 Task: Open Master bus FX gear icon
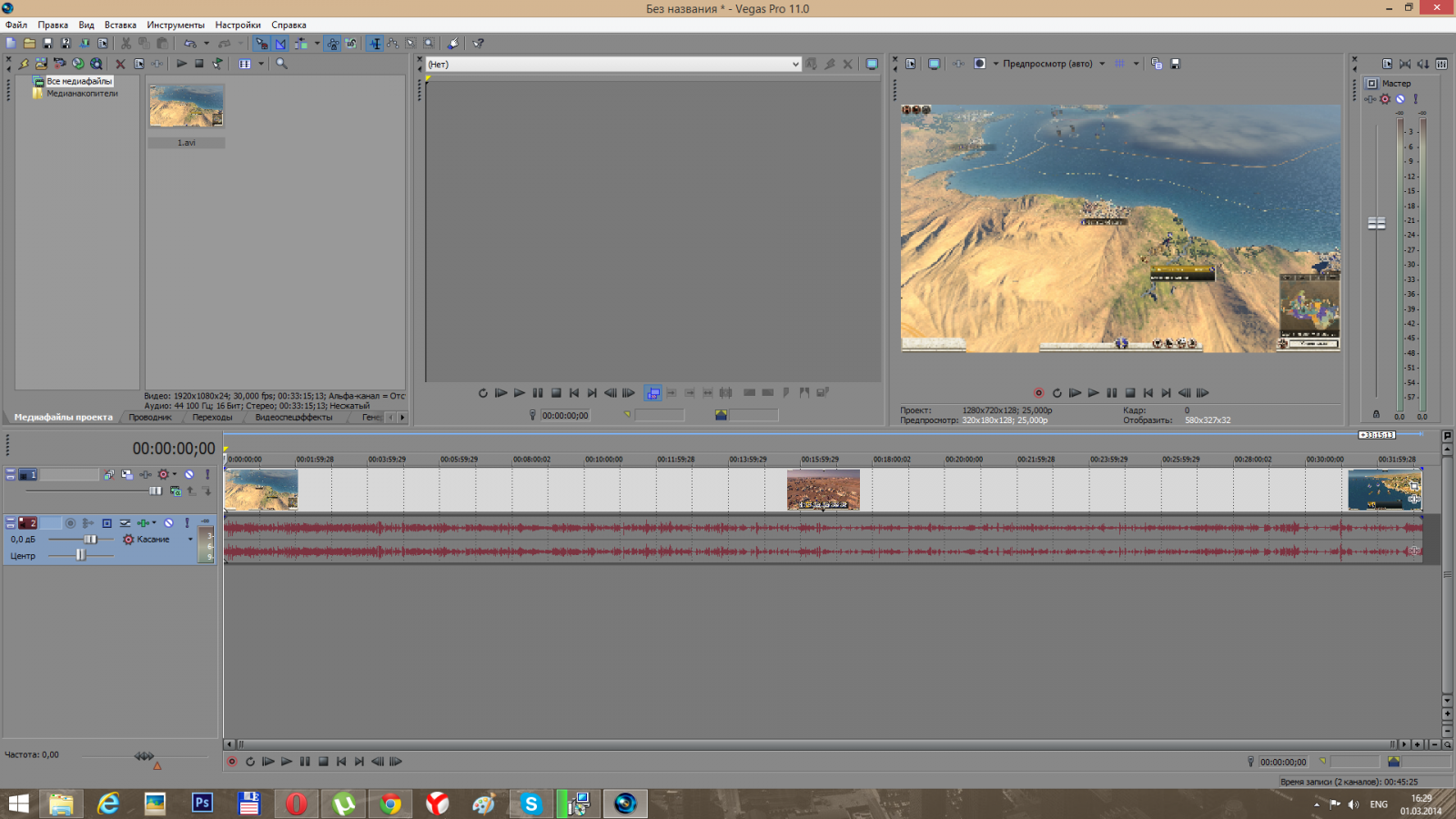coord(1385,99)
